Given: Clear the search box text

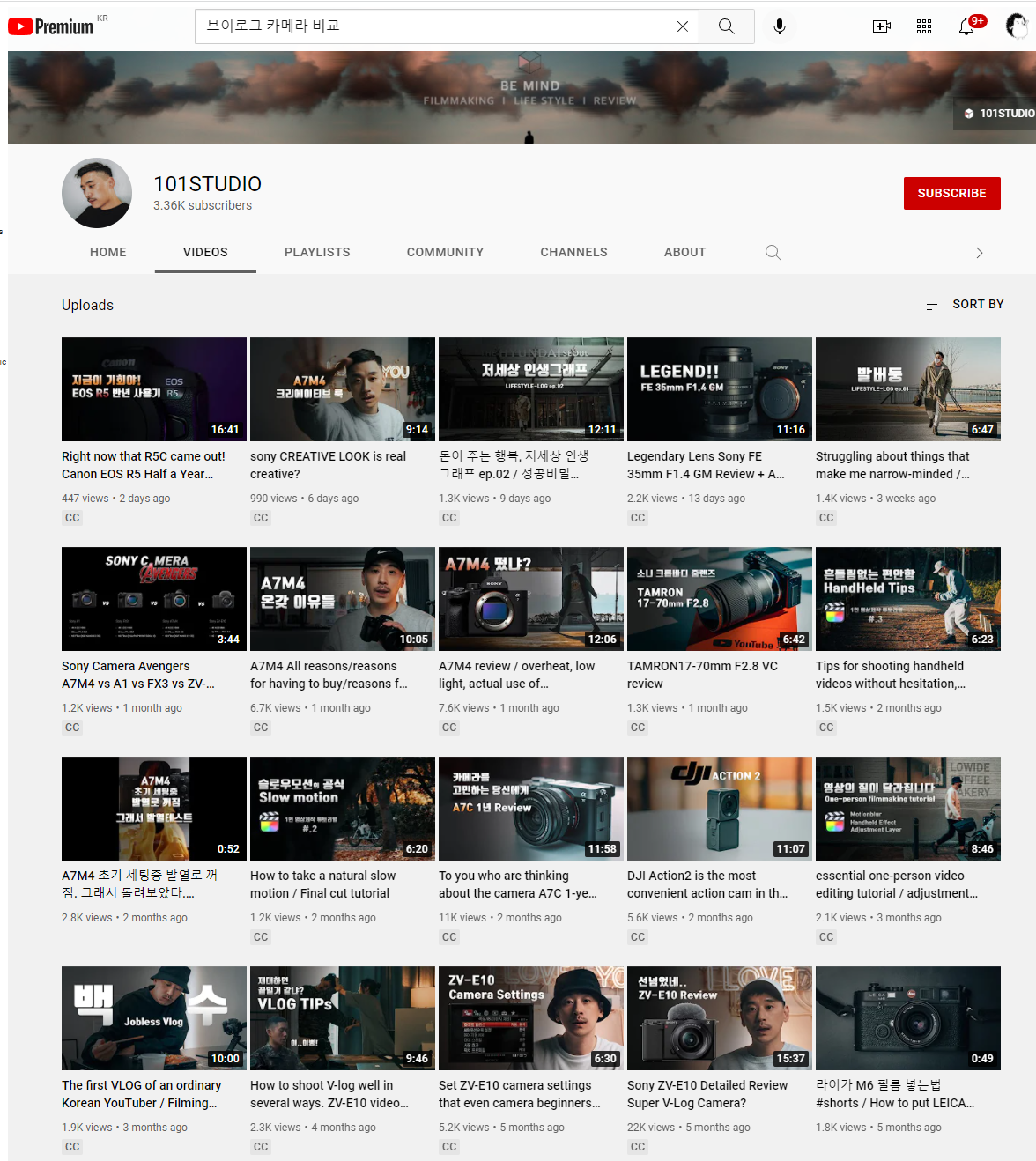Looking at the screenshot, I should pyautogui.click(x=682, y=26).
